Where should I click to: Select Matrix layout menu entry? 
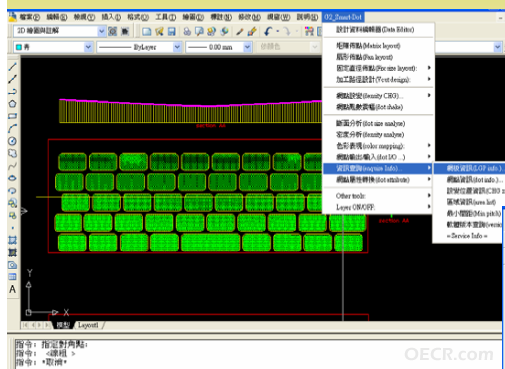379,46
